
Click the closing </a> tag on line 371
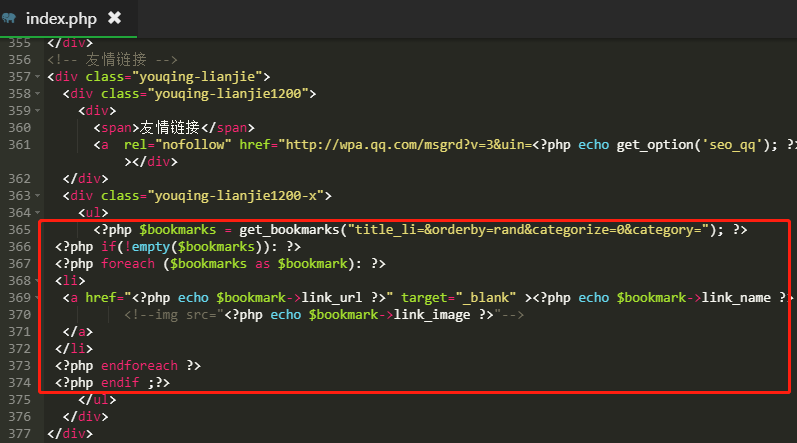[x=78, y=332]
